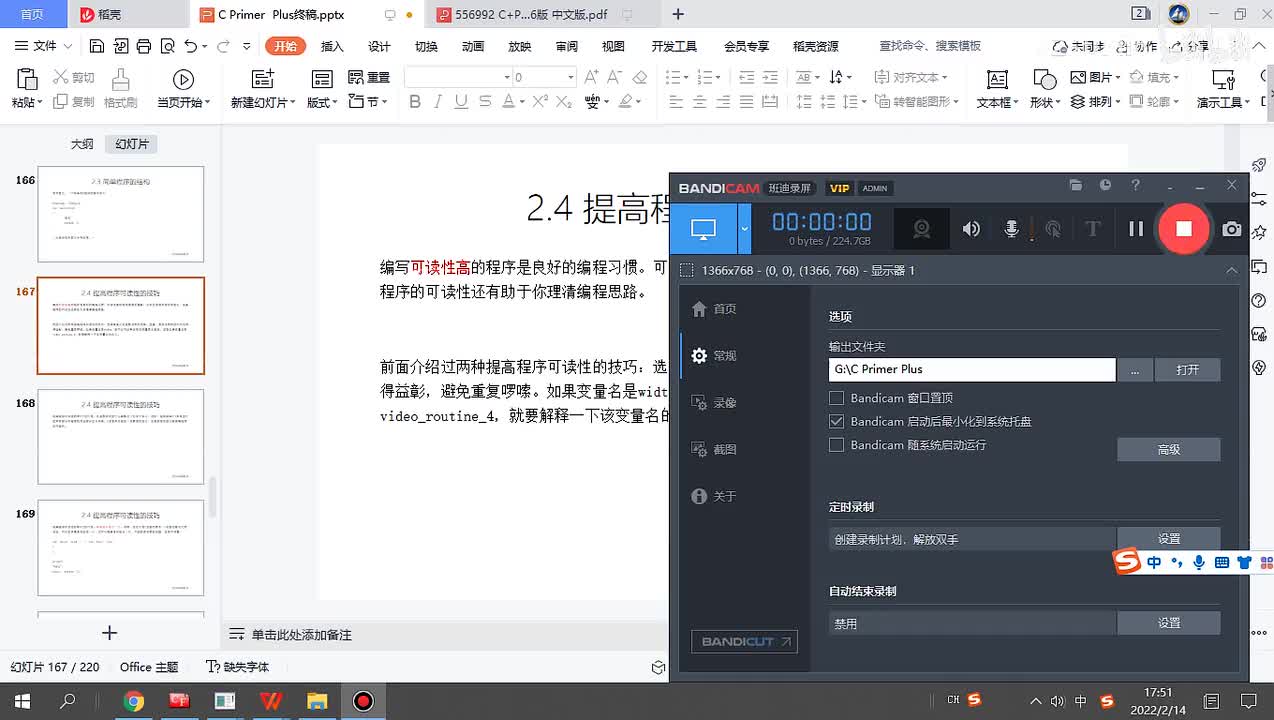The width and height of the screenshot is (1274, 720).
Task: Browse output folder with the ... button
Action: [x=1135, y=369]
